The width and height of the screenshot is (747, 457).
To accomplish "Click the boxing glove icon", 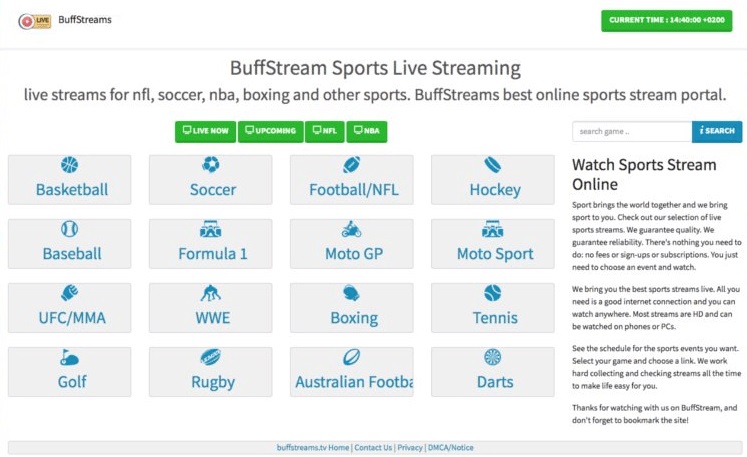I will tap(352, 293).
